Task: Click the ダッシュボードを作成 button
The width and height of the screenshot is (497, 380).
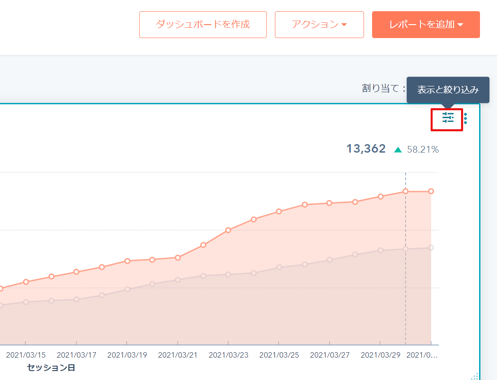Action: [203, 25]
